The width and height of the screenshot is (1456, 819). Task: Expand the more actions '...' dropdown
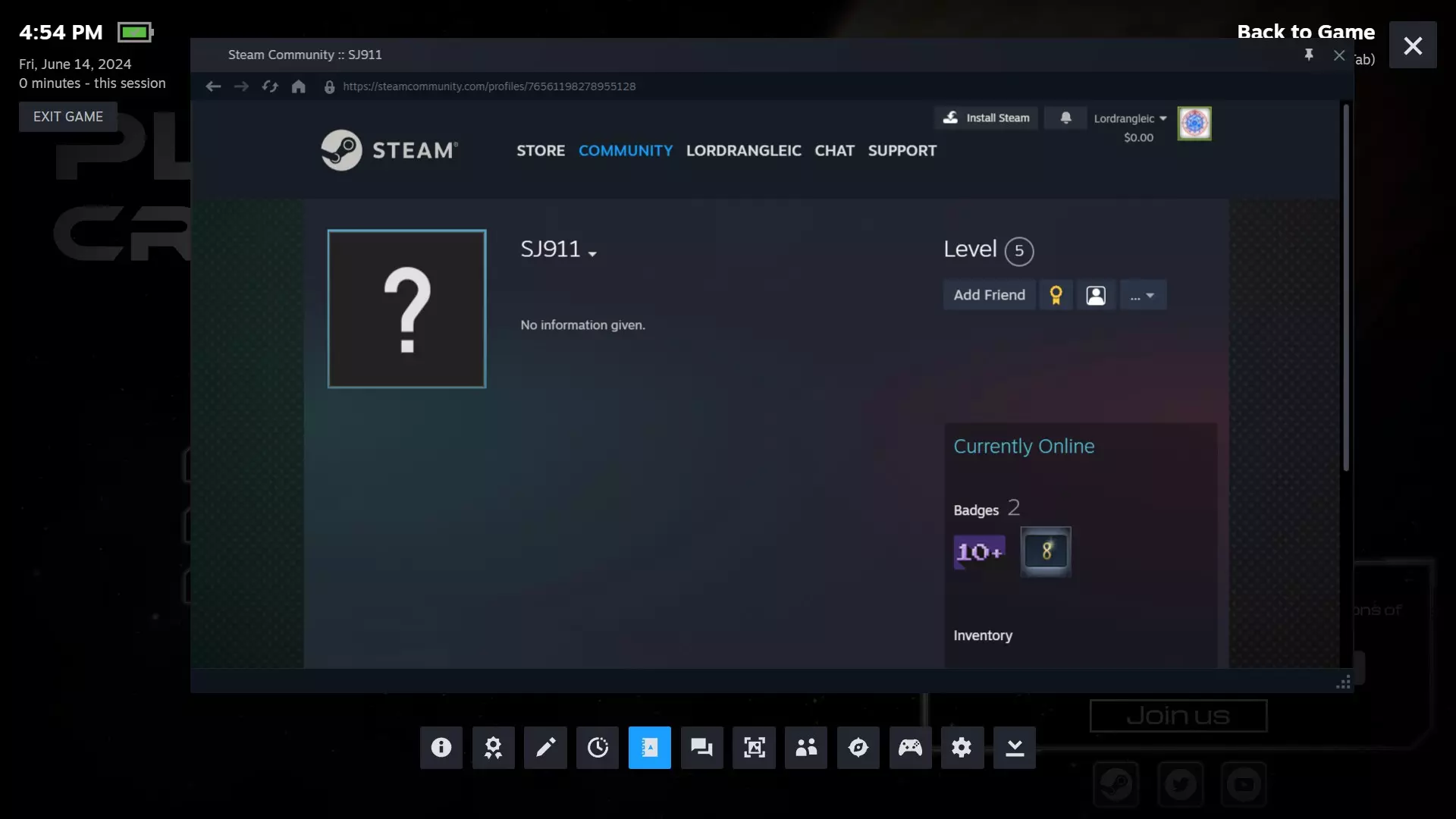click(x=1142, y=295)
